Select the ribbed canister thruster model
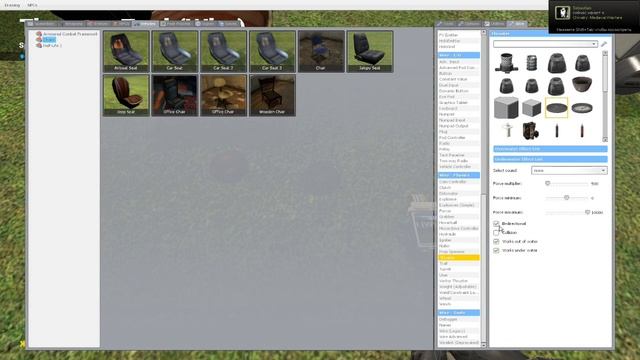Screen dimensions: 640x360 coord(531,63)
